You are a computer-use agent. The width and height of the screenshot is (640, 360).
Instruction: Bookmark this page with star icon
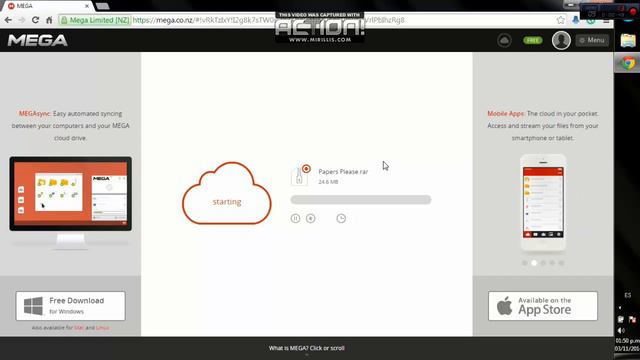coord(561,20)
